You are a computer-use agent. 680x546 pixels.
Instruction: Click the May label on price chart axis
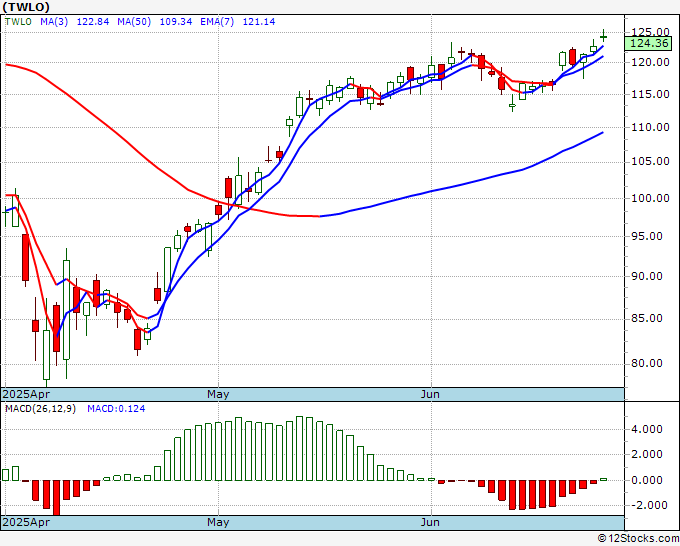coord(218,394)
